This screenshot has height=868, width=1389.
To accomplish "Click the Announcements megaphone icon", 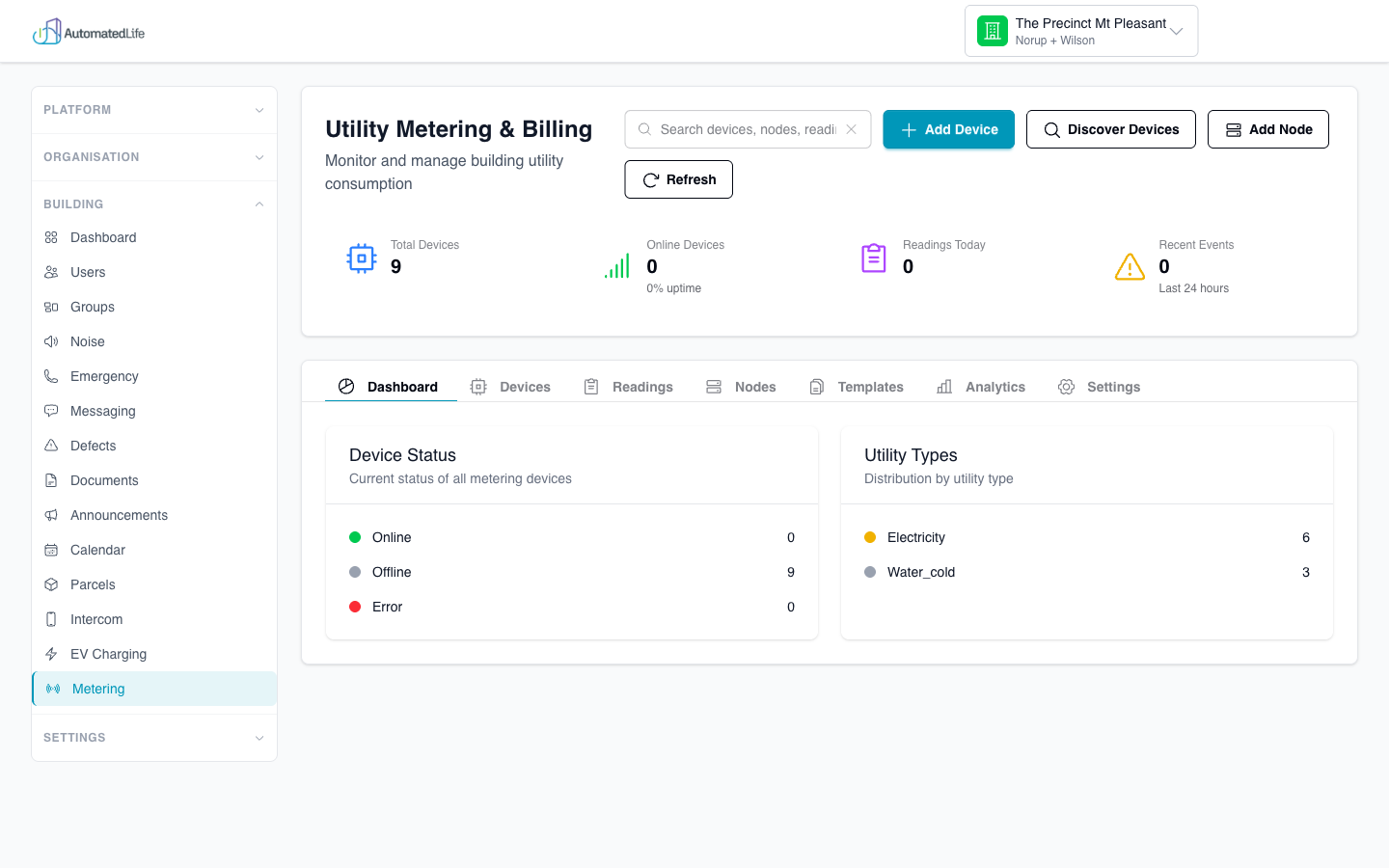I will pyautogui.click(x=53, y=515).
